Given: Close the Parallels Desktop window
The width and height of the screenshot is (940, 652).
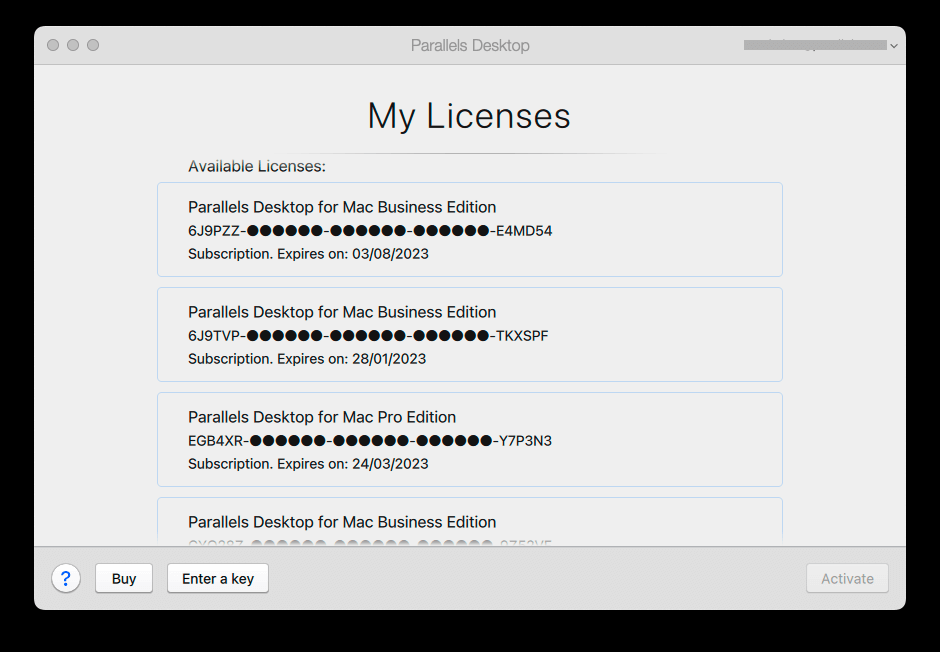Looking at the screenshot, I should (53, 45).
